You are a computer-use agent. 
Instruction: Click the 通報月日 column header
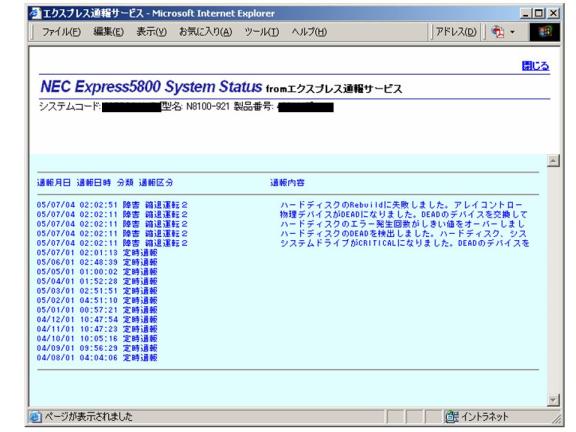point(54,183)
